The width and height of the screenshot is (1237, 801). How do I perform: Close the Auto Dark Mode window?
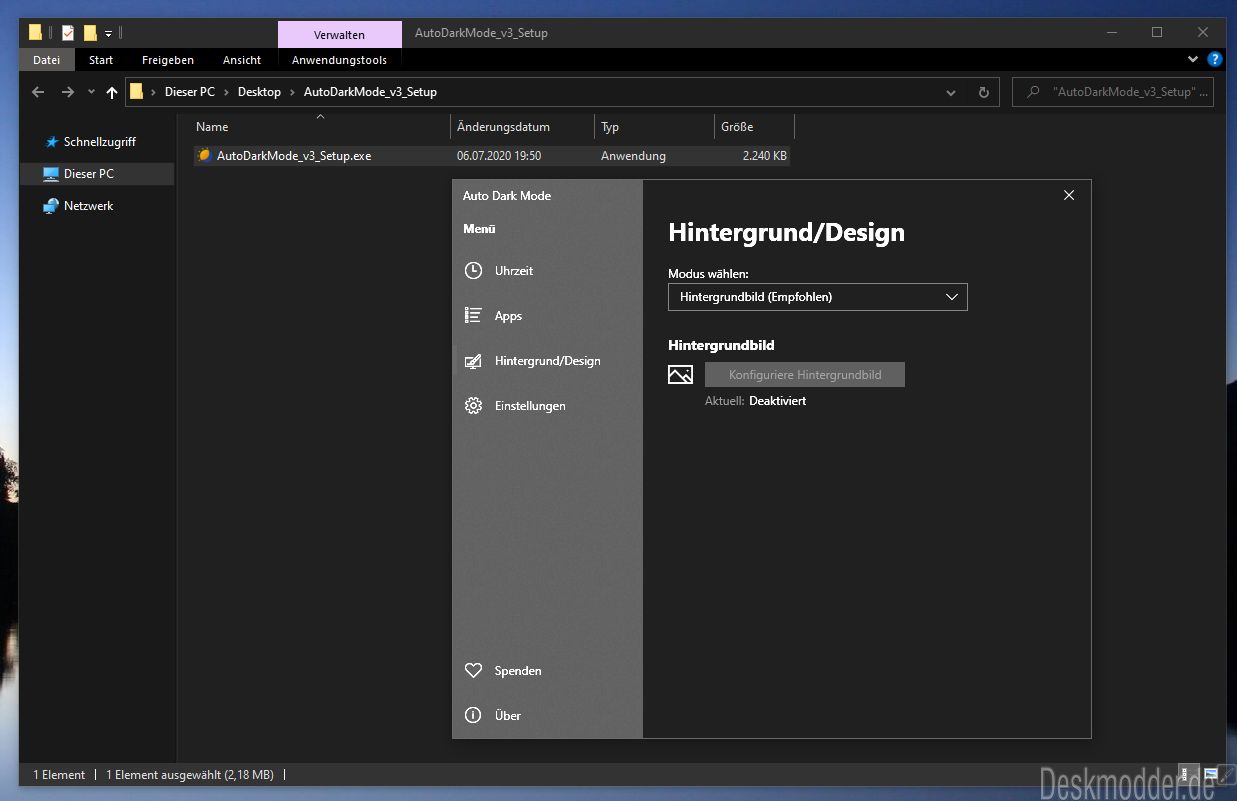point(1069,195)
